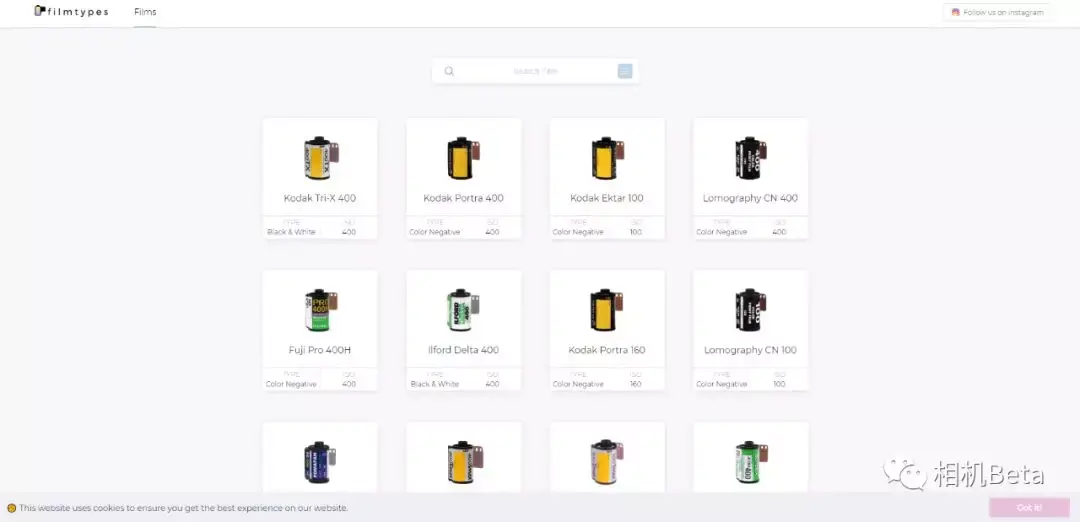1080x522 pixels.
Task: Click Color Negative type on Kodak Portra 400 card
Action: pos(435,232)
